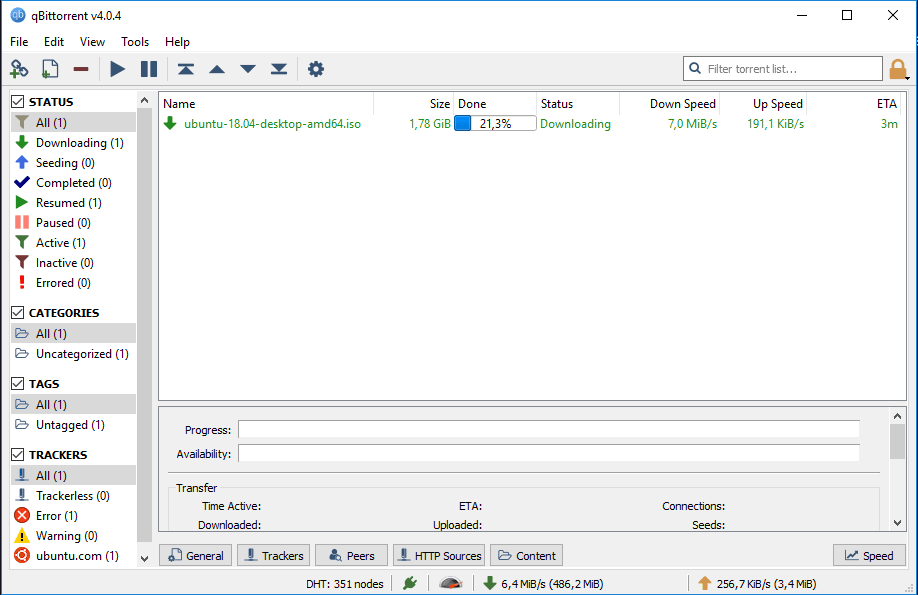Select ubuntu-18.04-desktop-amd64.iso torrent
The image size is (918, 595).
coord(272,124)
